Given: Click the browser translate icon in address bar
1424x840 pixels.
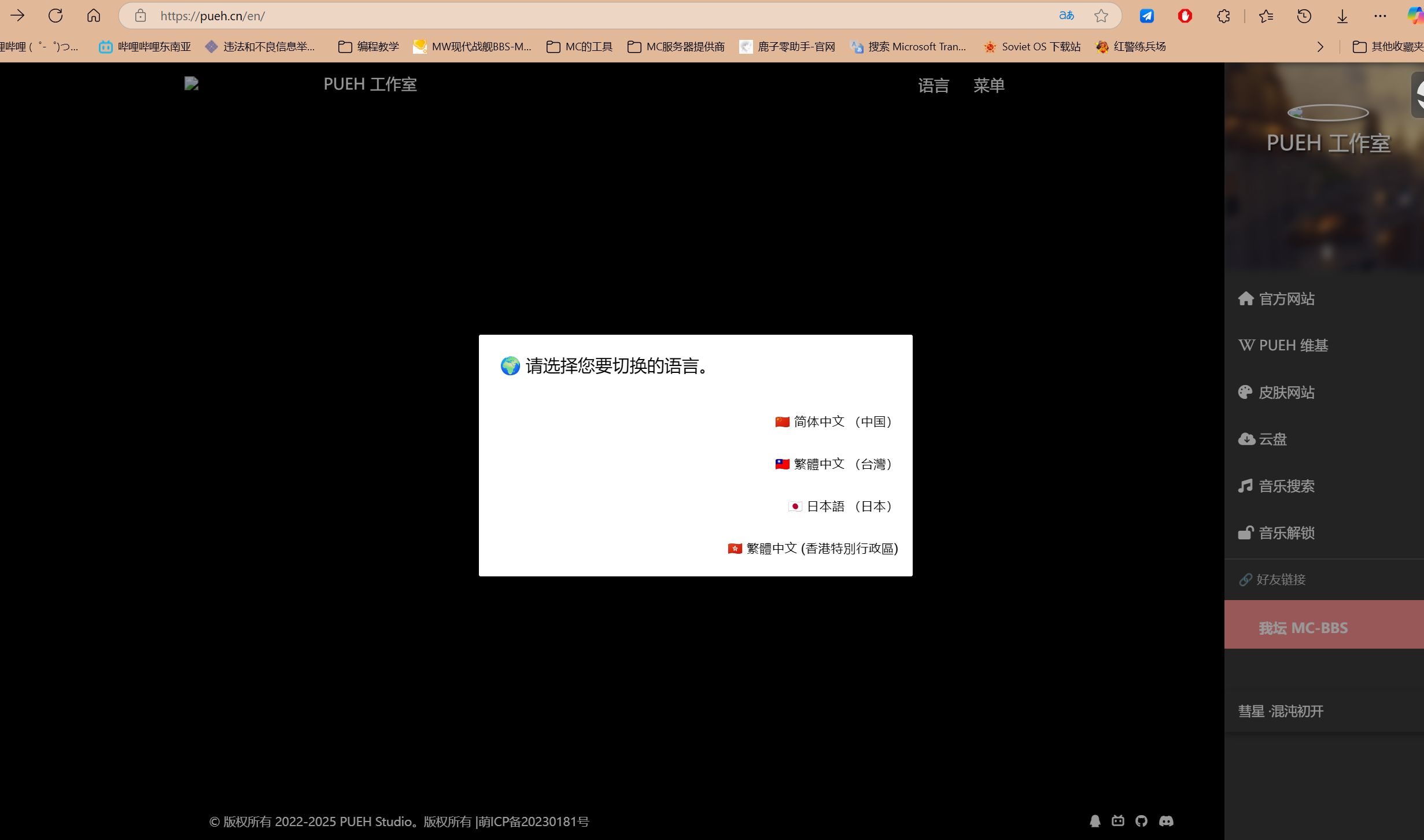Looking at the screenshot, I should click(x=1066, y=16).
